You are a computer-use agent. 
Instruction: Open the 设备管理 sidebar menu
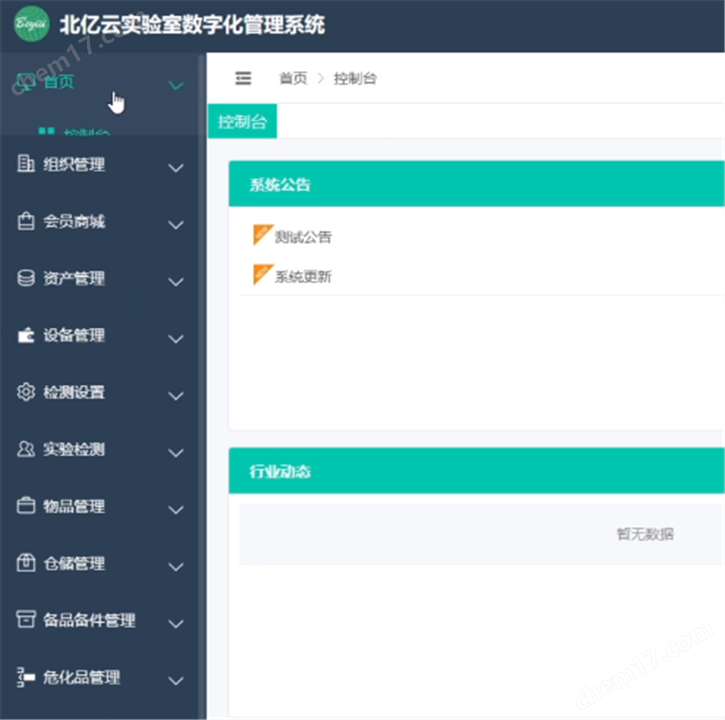99,335
